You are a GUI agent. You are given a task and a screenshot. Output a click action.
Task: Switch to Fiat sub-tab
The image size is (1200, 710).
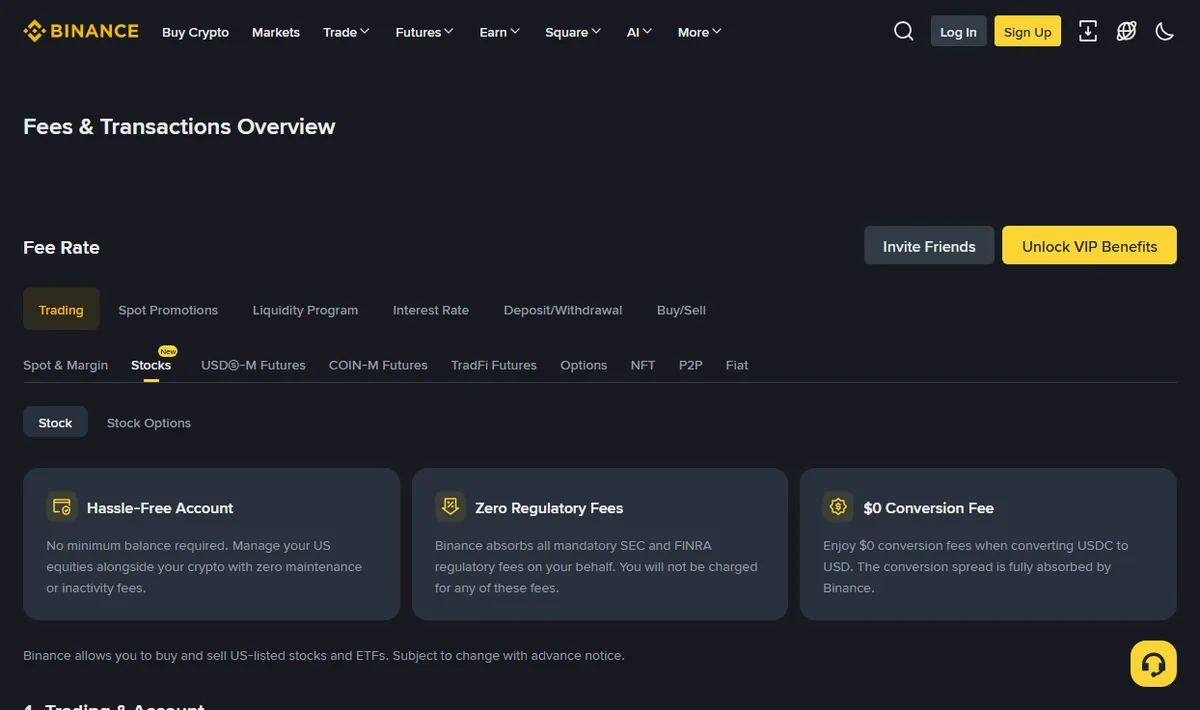click(x=737, y=365)
